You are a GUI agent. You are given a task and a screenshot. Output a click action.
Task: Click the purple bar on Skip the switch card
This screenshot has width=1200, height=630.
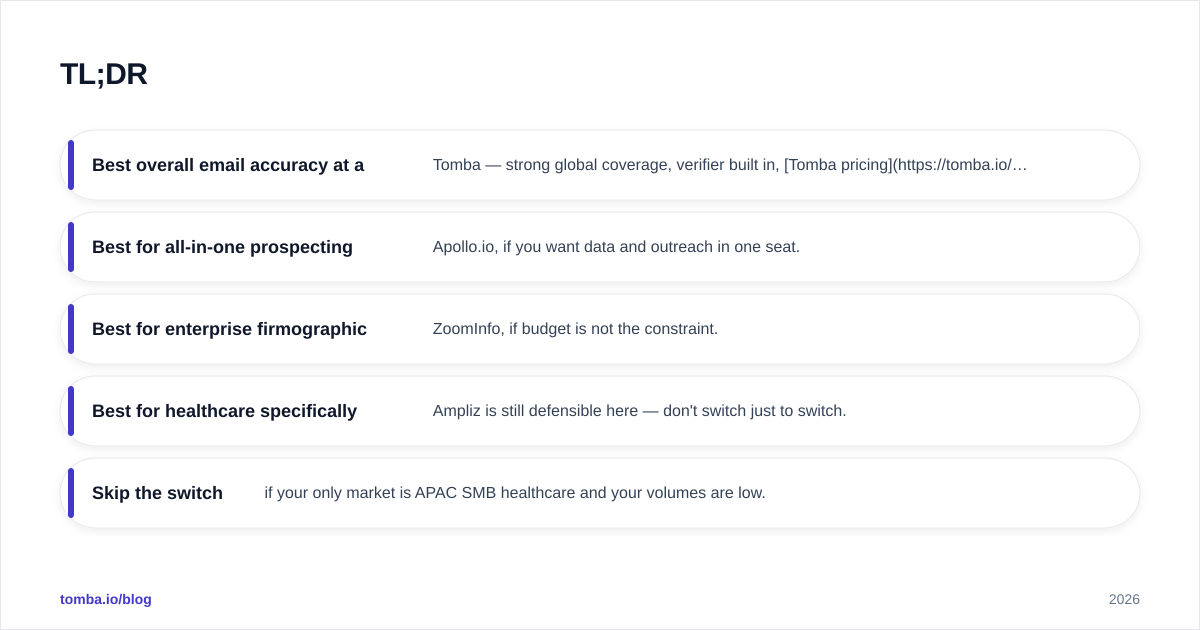click(71, 493)
